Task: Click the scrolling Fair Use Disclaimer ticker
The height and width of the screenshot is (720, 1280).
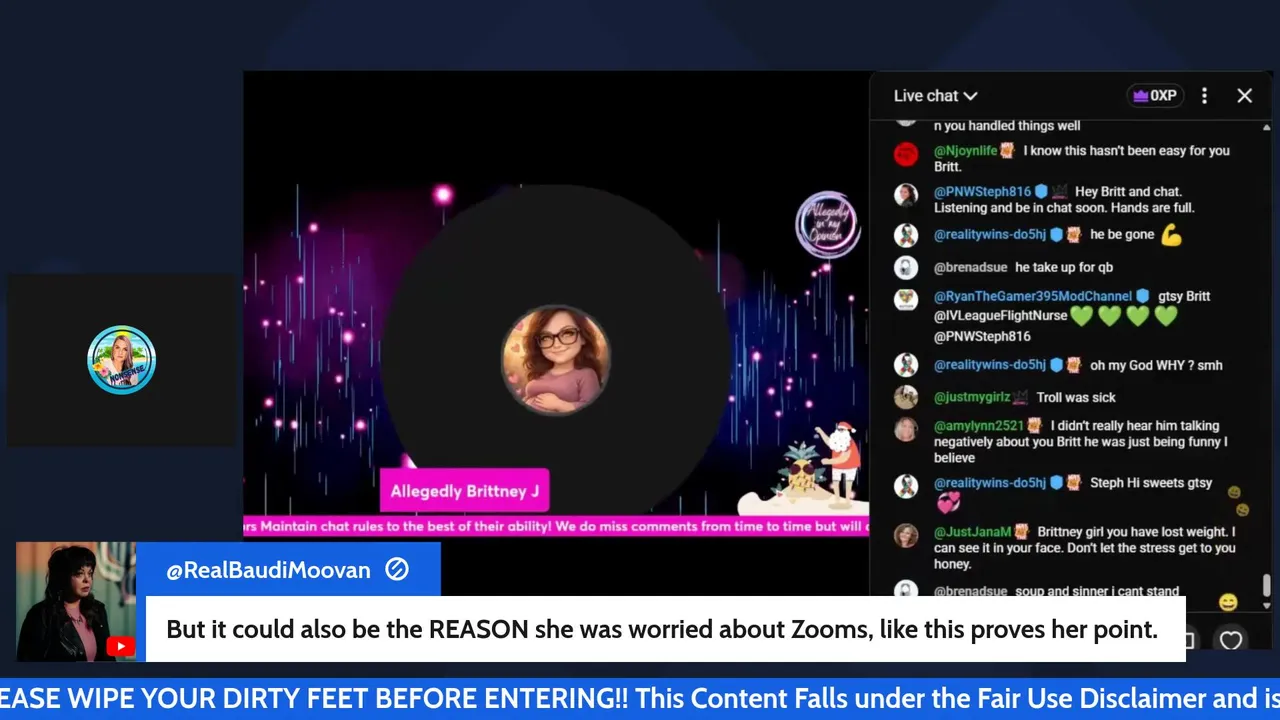Action: pyautogui.click(x=640, y=698)
